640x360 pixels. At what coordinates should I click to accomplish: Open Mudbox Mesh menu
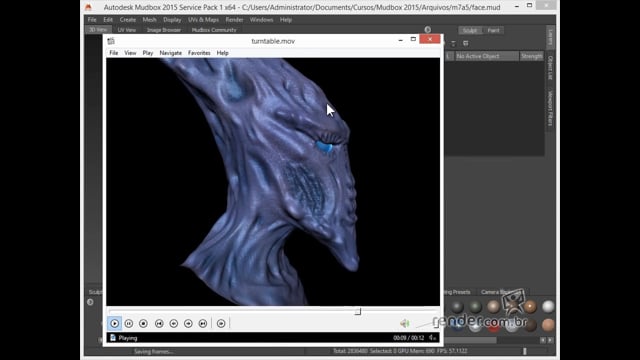click(149, 20)
